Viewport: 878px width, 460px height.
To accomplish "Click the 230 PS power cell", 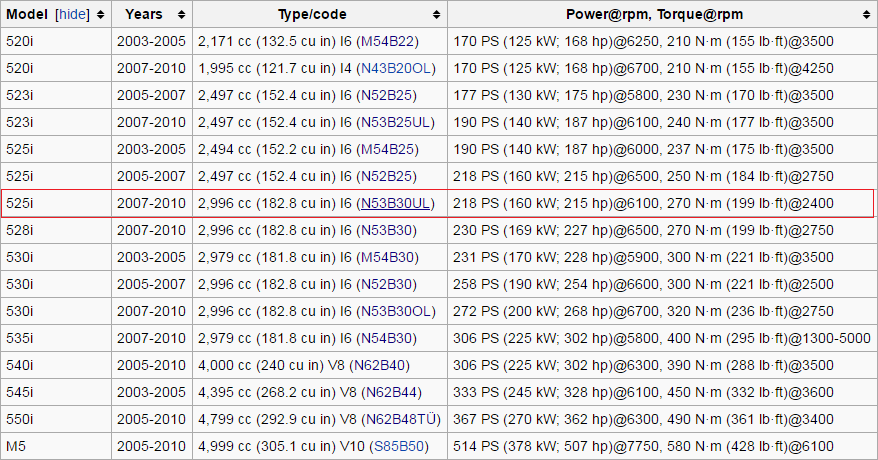I will pyautogui.click(x=662, y=230).
